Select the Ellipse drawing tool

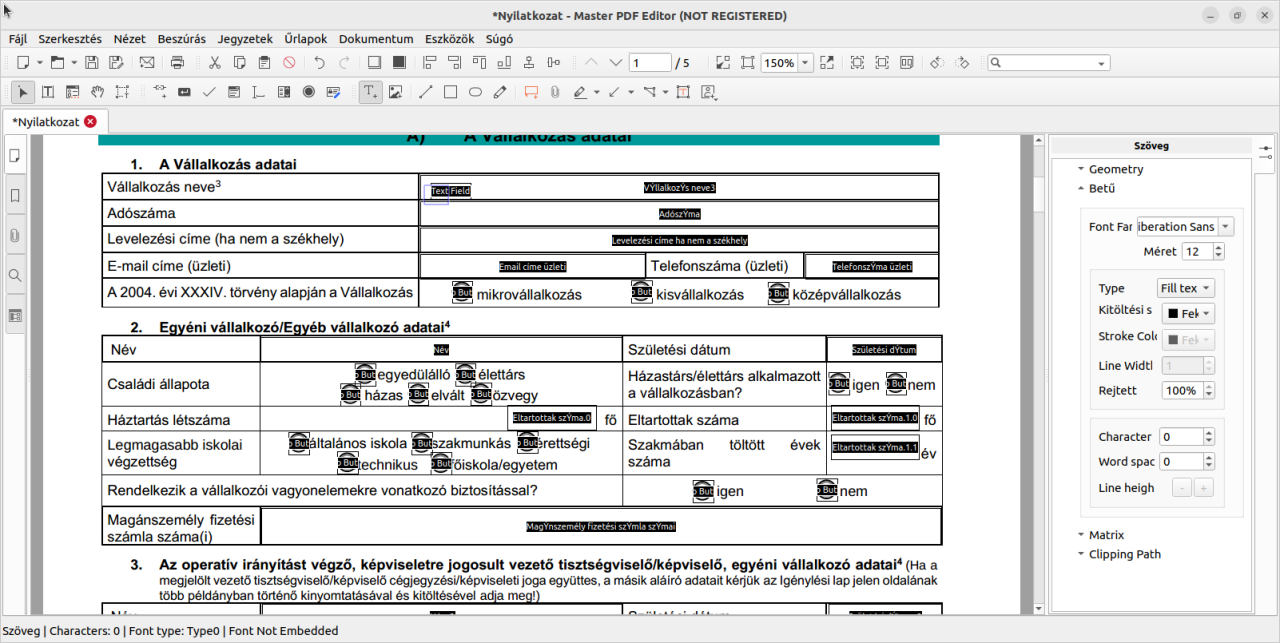475,92
